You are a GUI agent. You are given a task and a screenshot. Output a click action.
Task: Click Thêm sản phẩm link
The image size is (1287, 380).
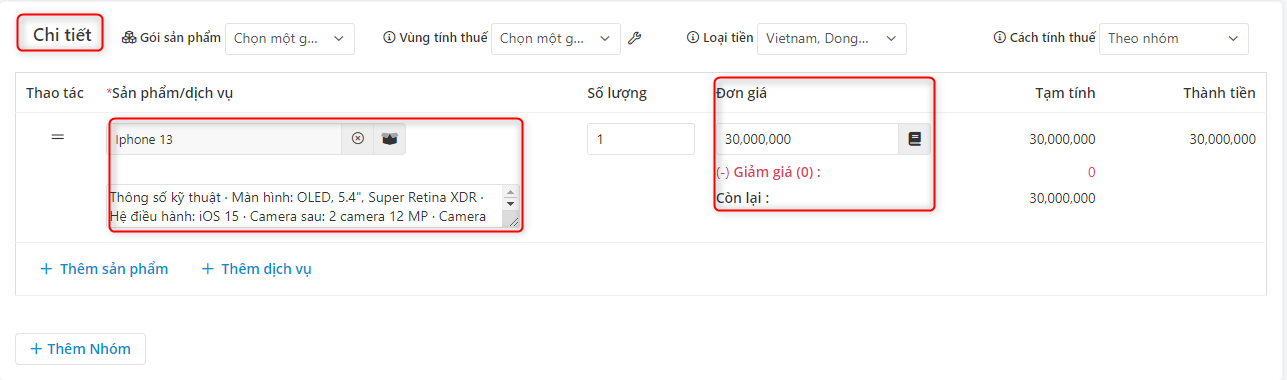pos(104,269)
